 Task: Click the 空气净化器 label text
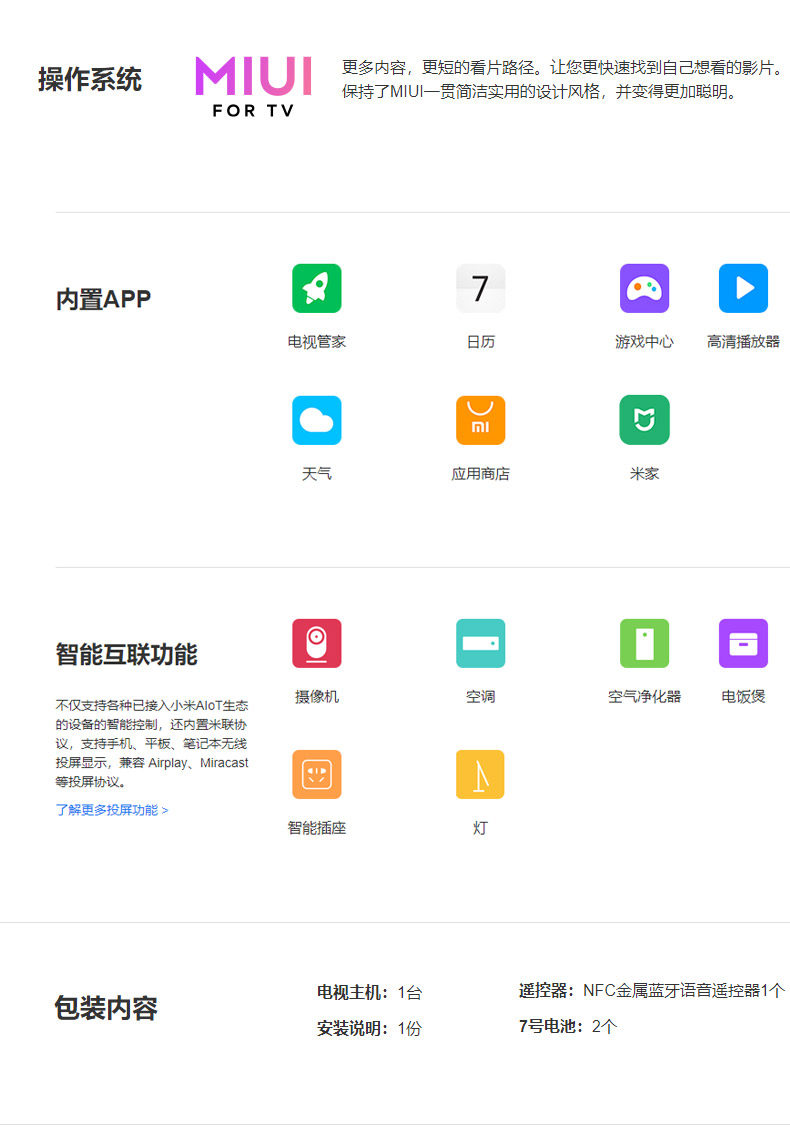pyautogui.click(x=644, y=696)
